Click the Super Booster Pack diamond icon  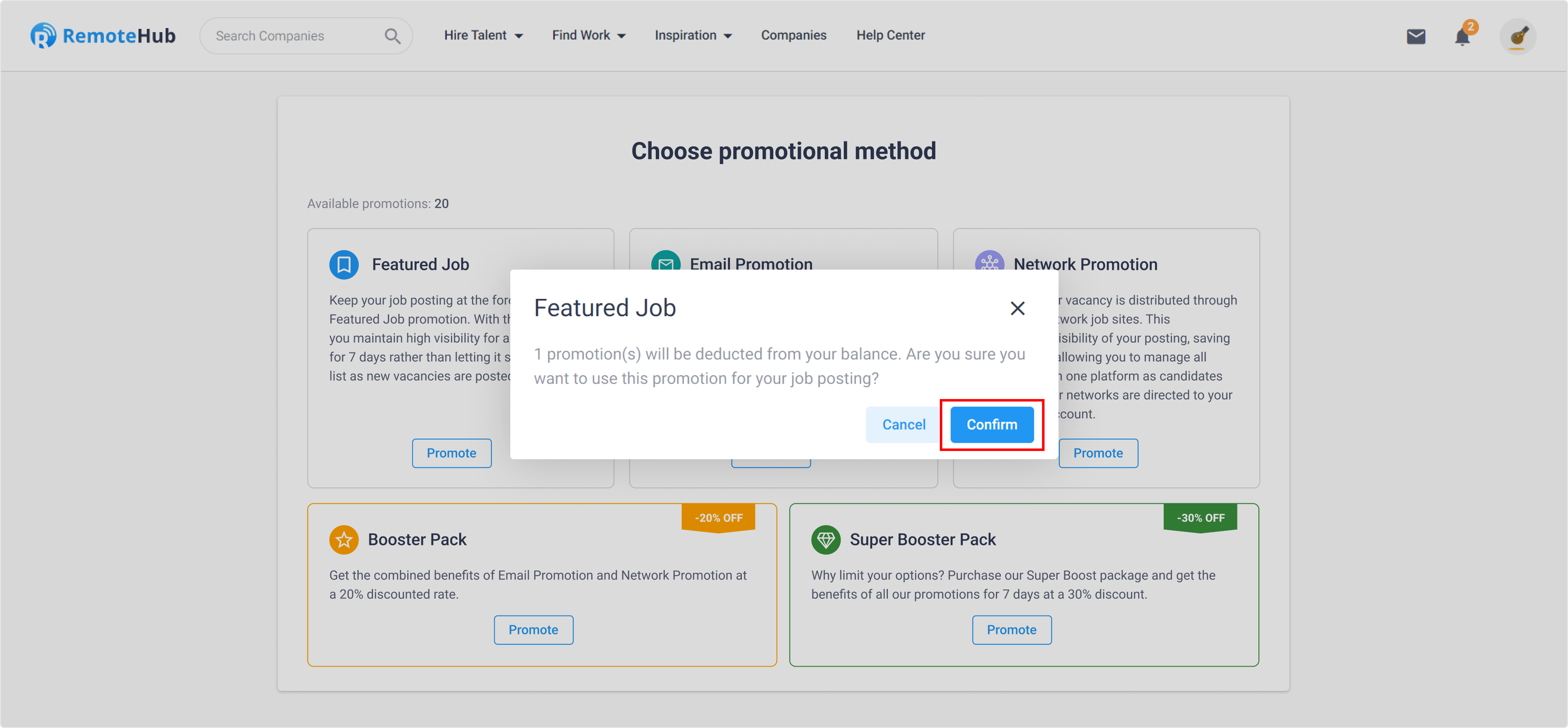(825, 540)
